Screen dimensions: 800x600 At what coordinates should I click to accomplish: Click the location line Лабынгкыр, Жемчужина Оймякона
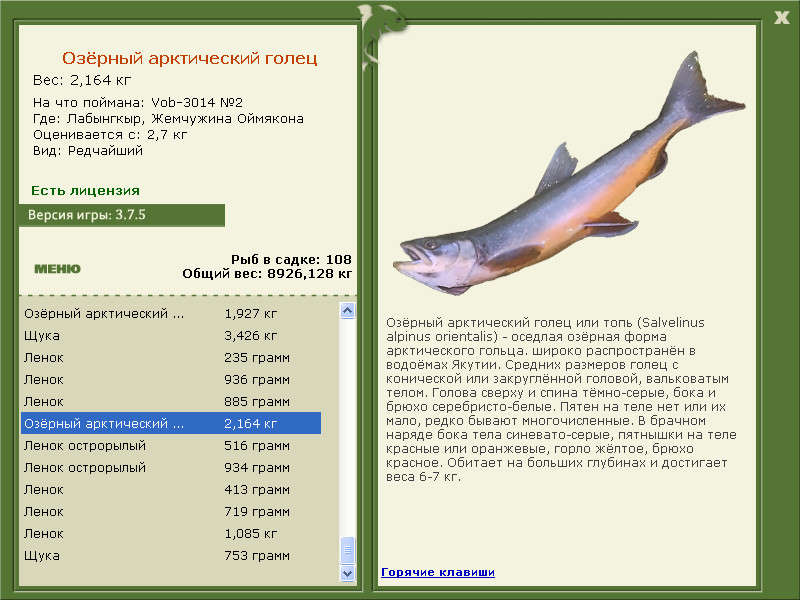point(168,119)
